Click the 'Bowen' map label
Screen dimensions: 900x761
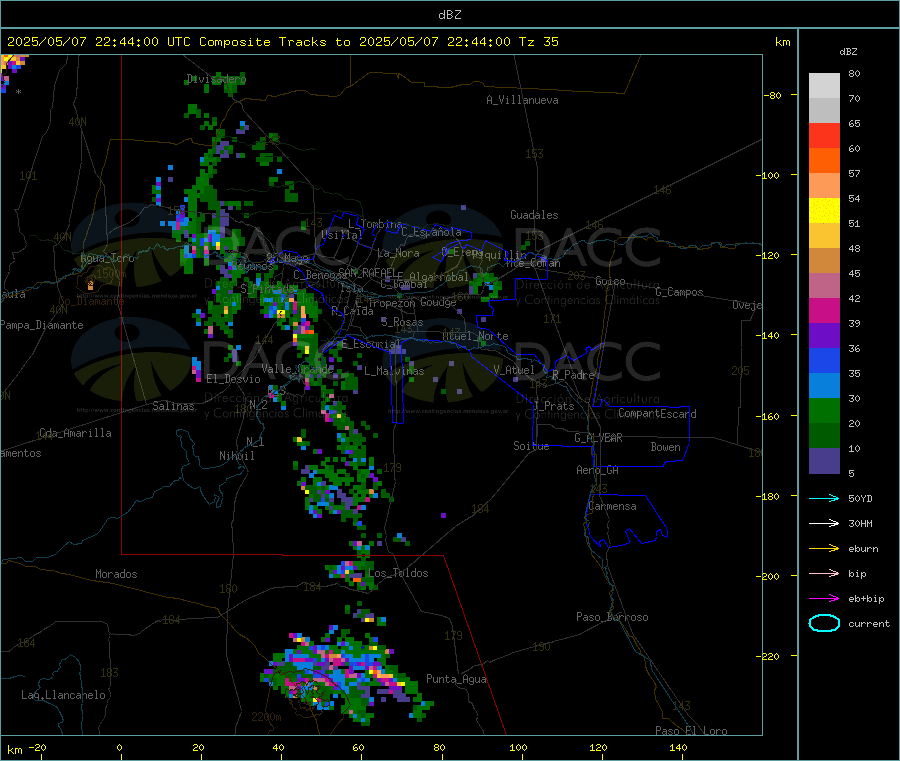[x=665, y=447]
